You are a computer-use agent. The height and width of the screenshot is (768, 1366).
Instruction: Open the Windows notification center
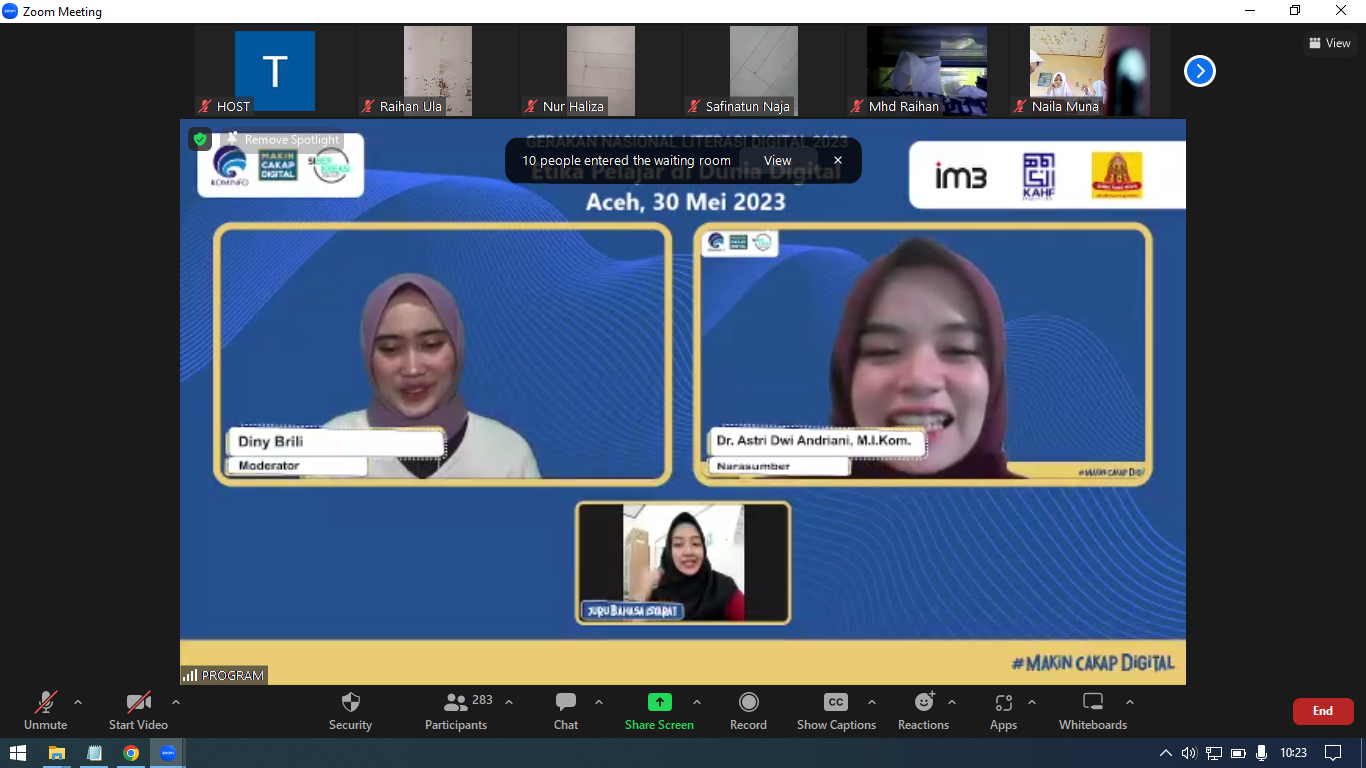[1333, 753]
